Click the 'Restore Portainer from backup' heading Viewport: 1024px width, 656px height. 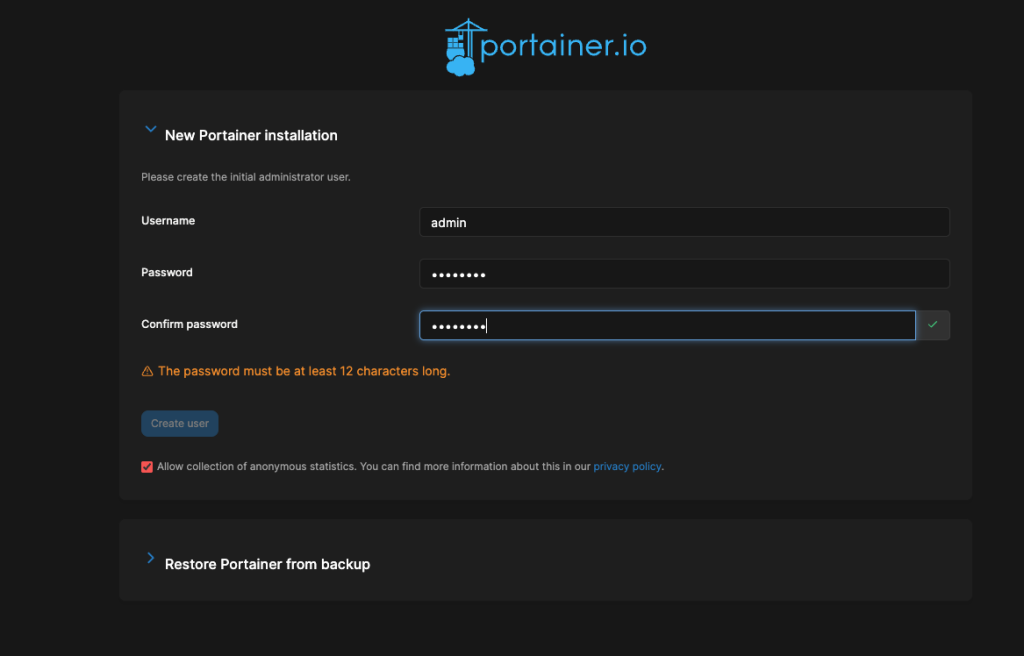267,564
